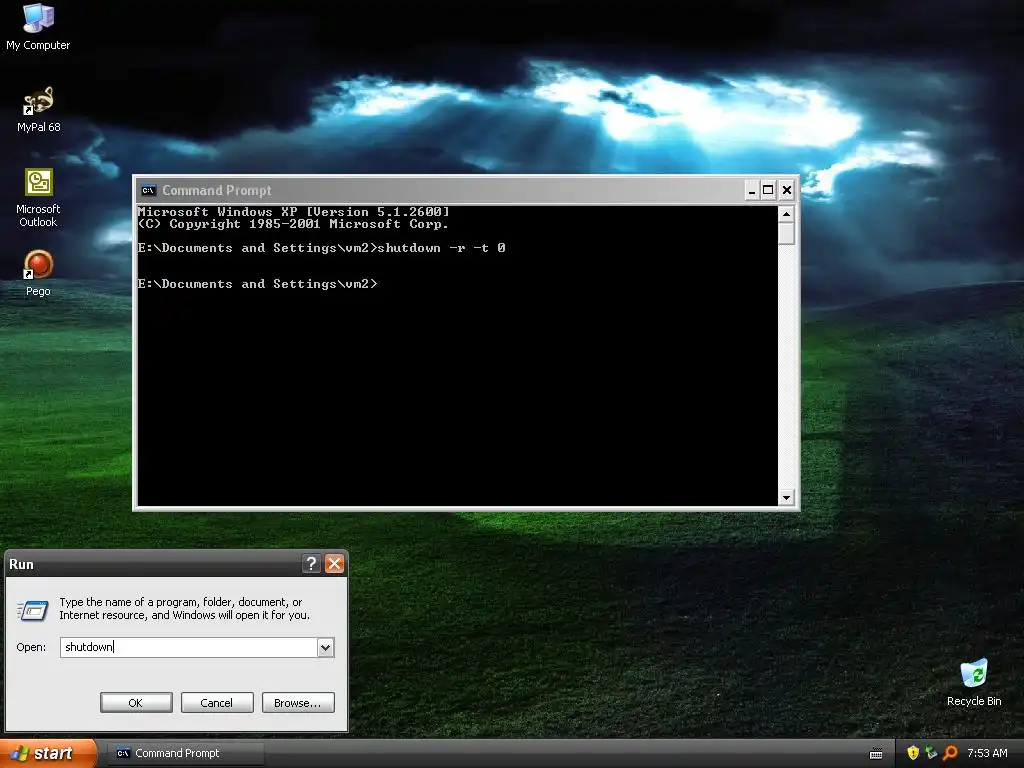Click the Command Prompt scrollbar thumb
This screenshot has height=768, width=1024.
[x=786, y=233]
